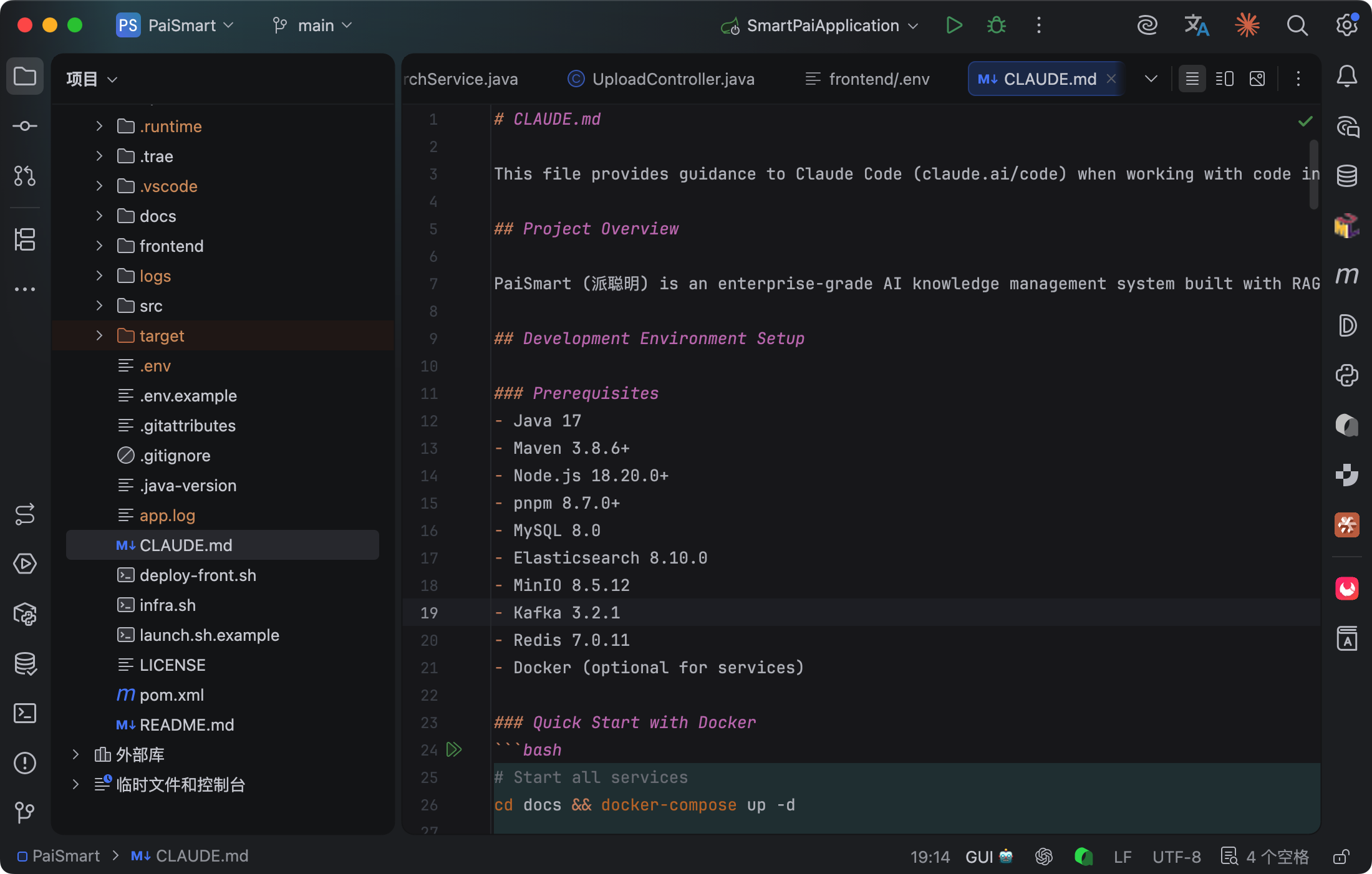Open Pull Requests tool window icon
This screenshot has width=1372, height=874.
pos(25,176)
